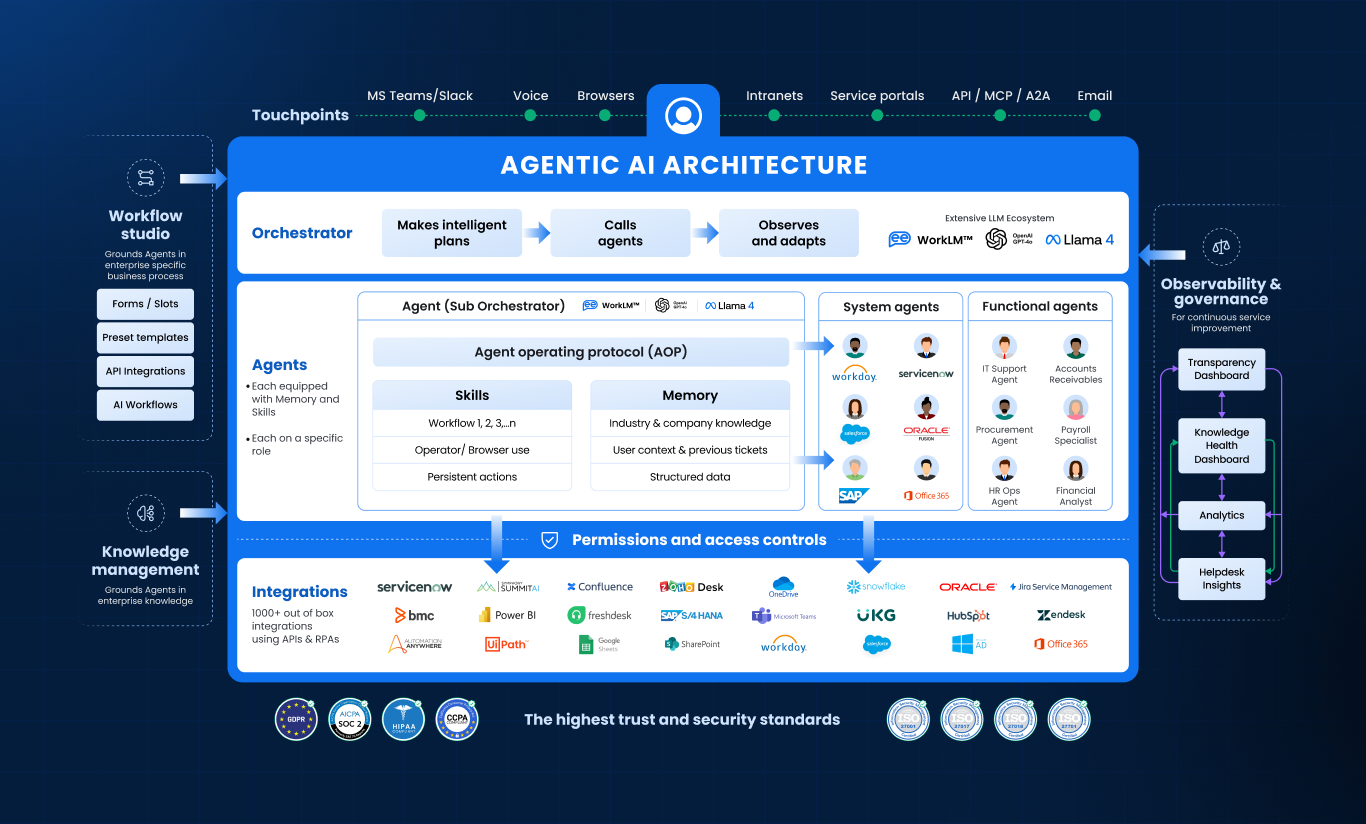Click the user avatar touchpoint icon at top
This screenshot has width=1366, height=824.
click(x=683, y=113)
